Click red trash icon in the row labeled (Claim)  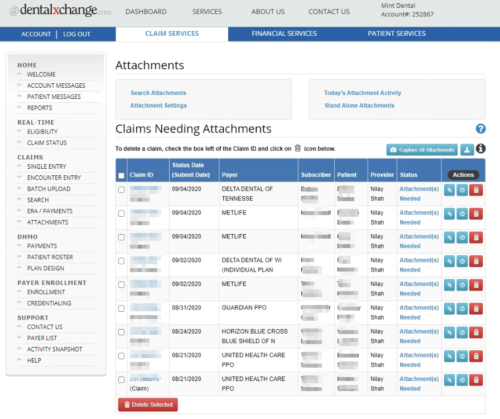pyautogui.click(x=476, y=380)
